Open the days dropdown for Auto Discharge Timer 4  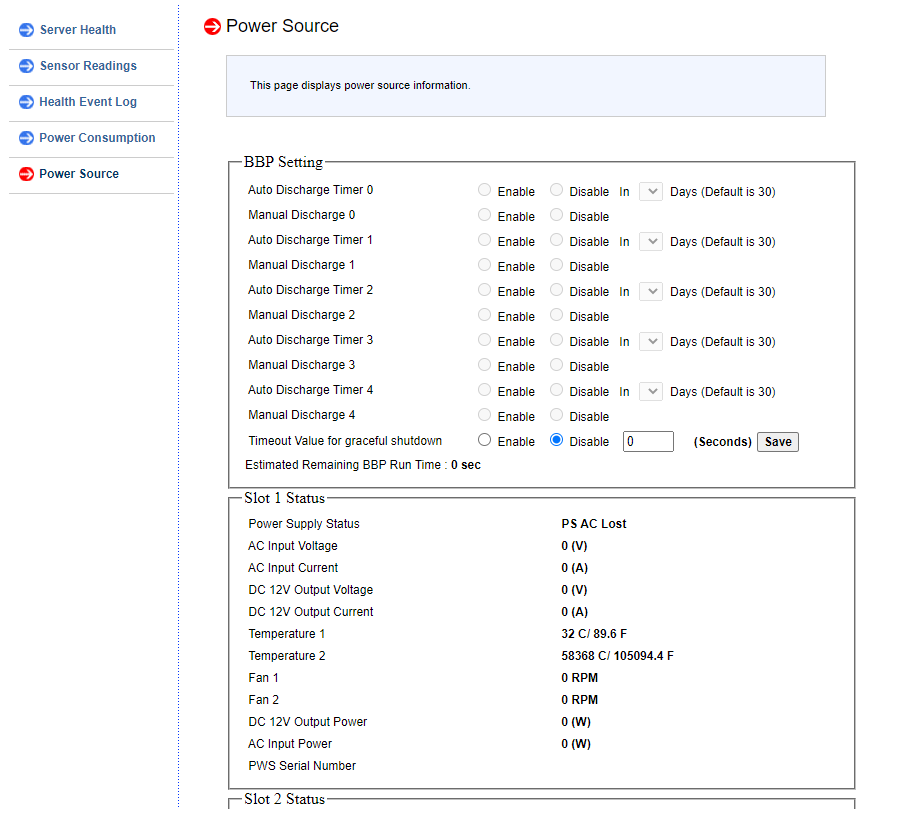point(650,391)
